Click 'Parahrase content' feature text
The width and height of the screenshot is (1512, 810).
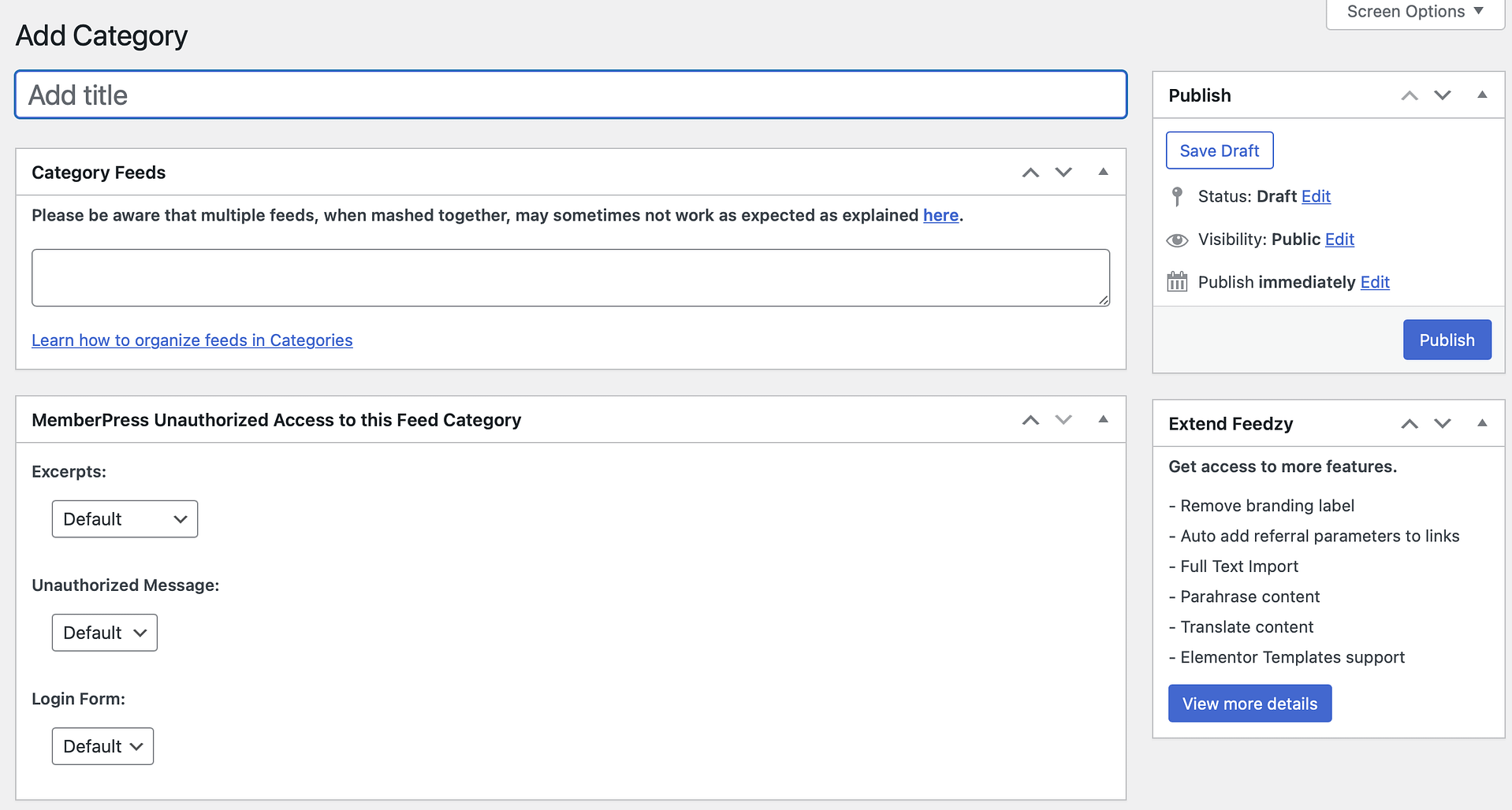coord(1249,596)
